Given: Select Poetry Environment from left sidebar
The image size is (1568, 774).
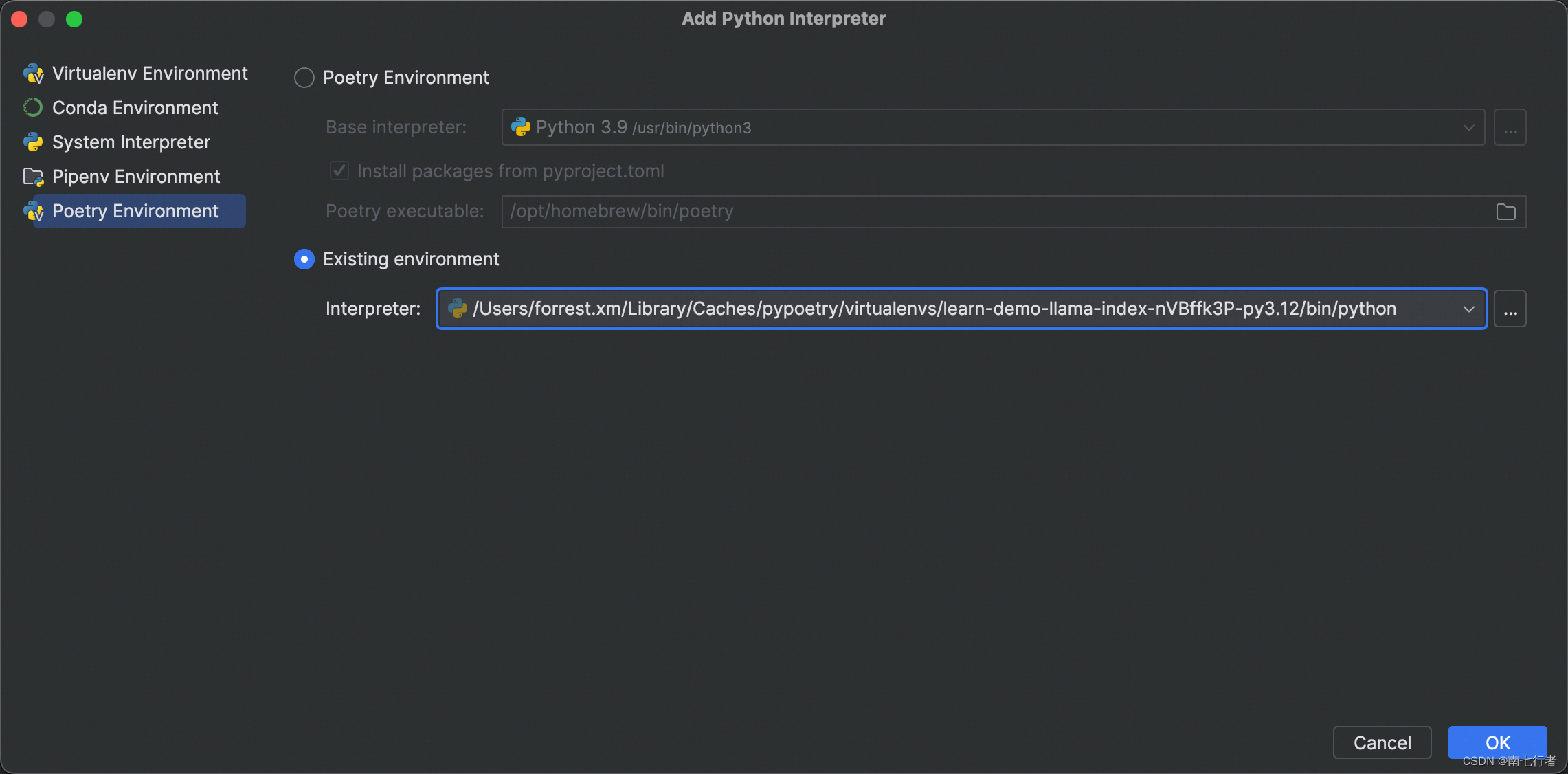Looking at the screenshot, I should 134,210.
